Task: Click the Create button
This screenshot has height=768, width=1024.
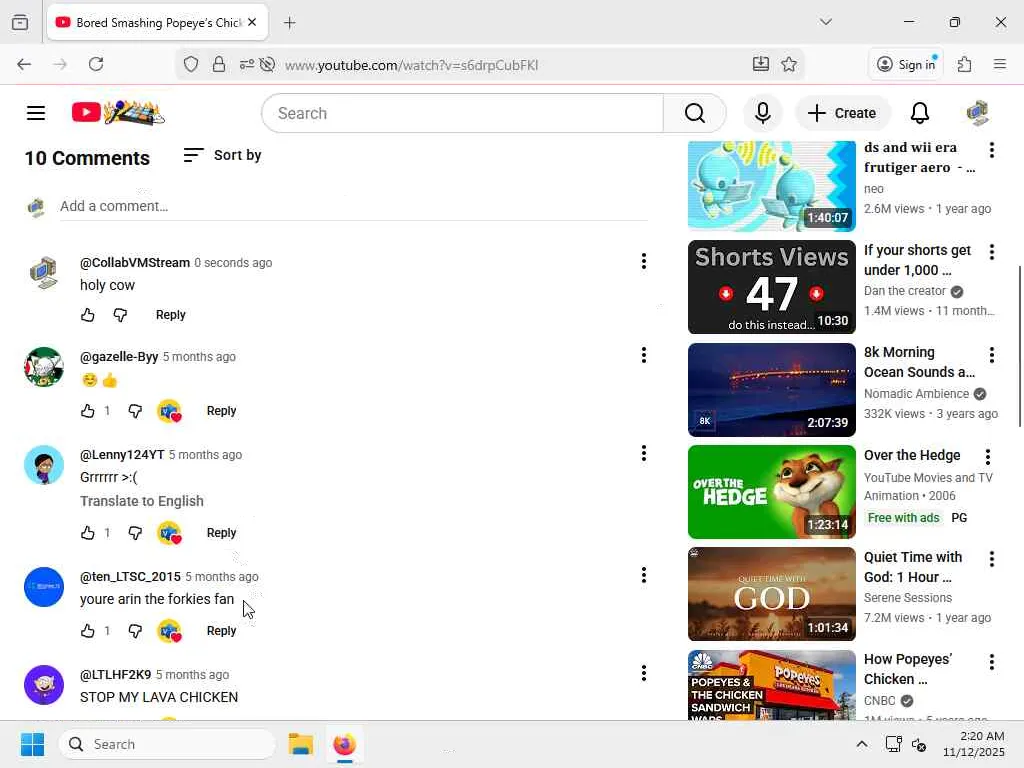Action: click(x=842, y=113)
